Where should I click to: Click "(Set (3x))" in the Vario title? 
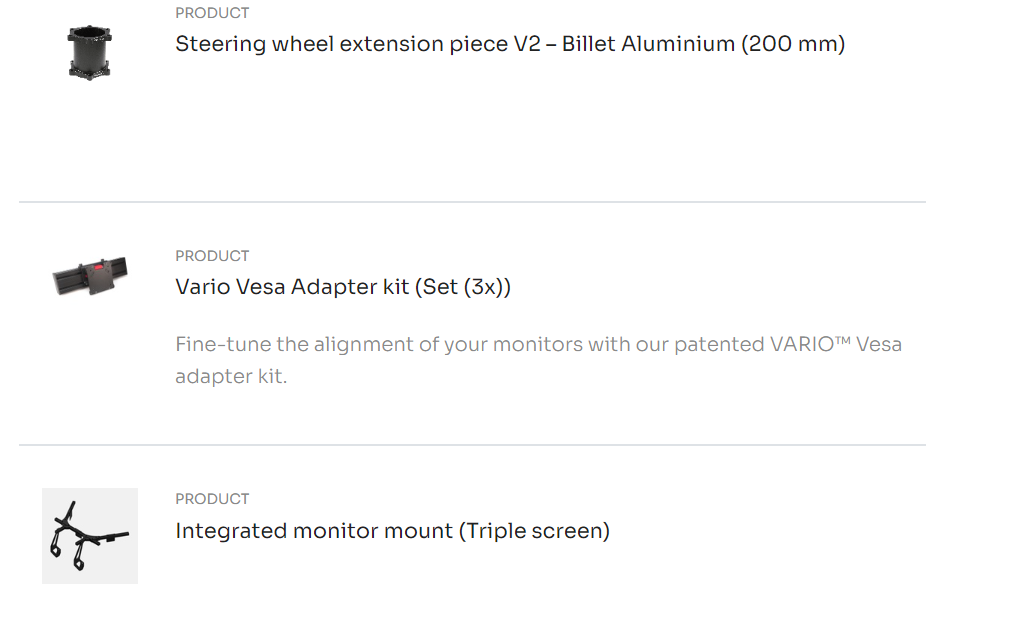pyautogui.click(x=463, y=287)
